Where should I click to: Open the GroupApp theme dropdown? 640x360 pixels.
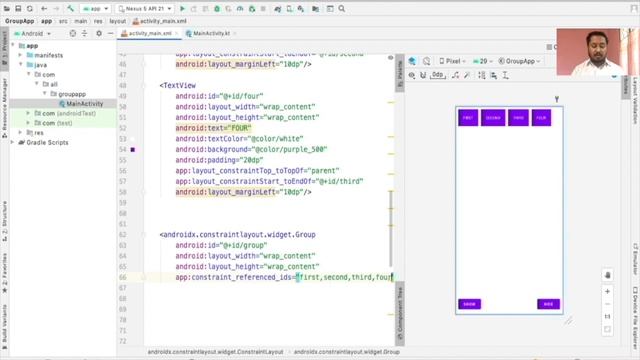pos(519,61)
